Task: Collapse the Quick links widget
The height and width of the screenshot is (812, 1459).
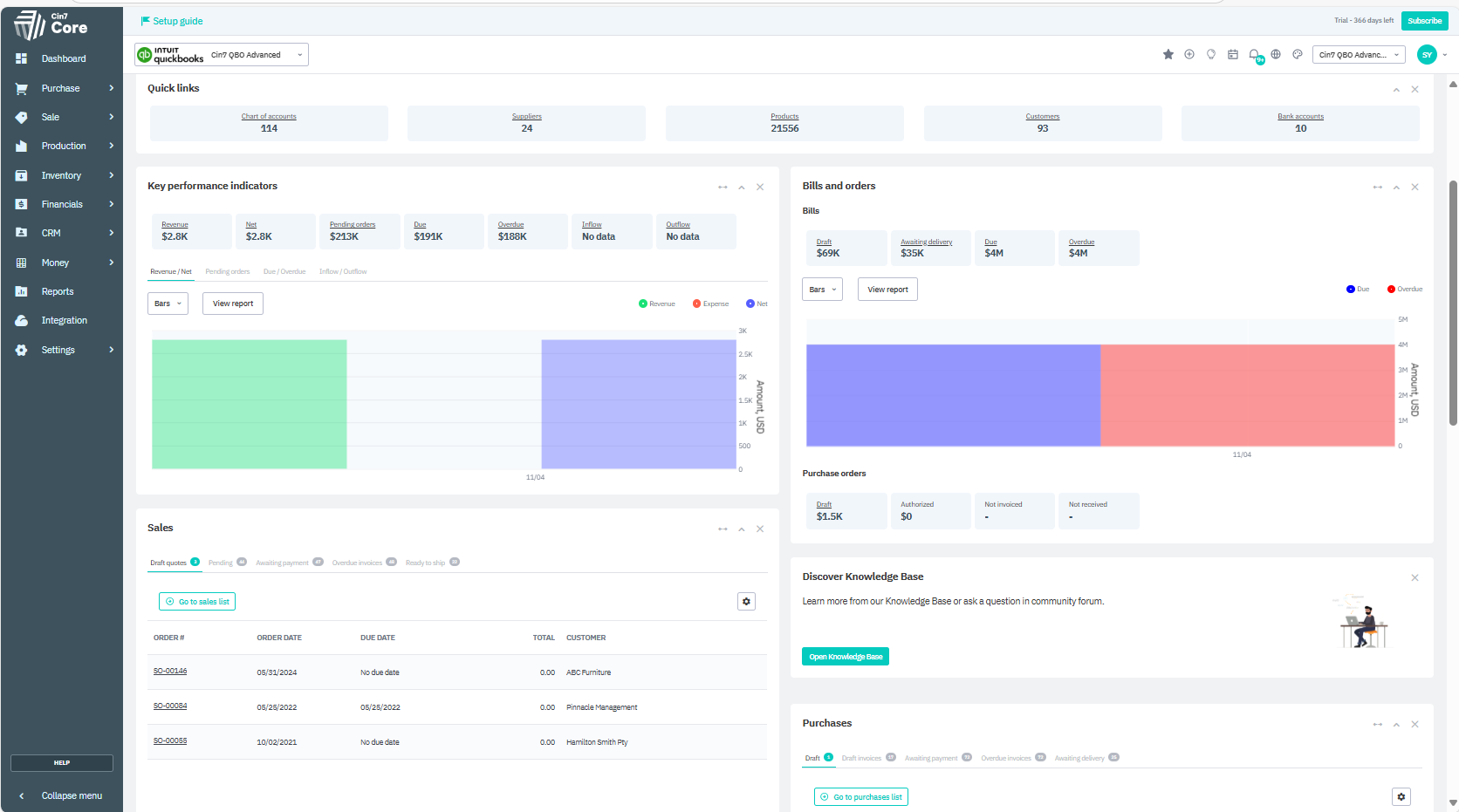Action: point(1396,89)
